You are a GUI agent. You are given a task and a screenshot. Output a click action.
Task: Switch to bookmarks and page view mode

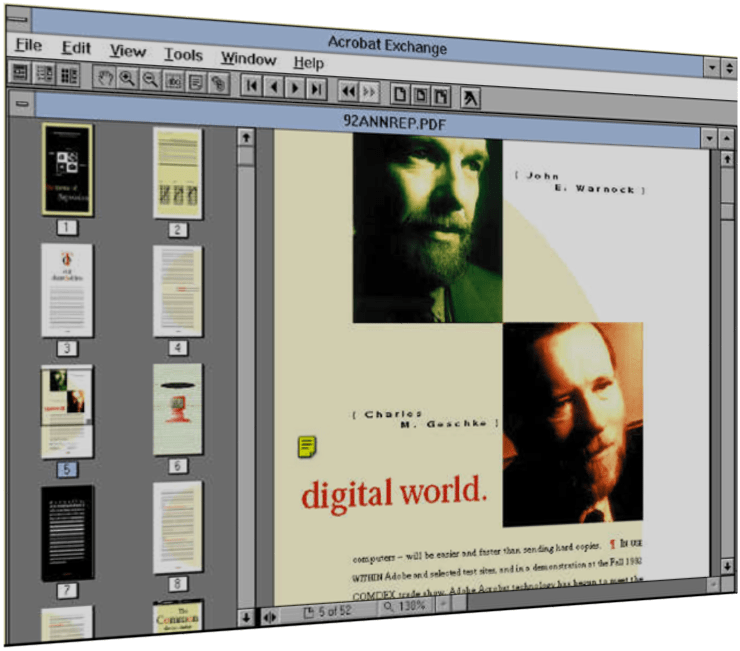click(x=44, y=73)
